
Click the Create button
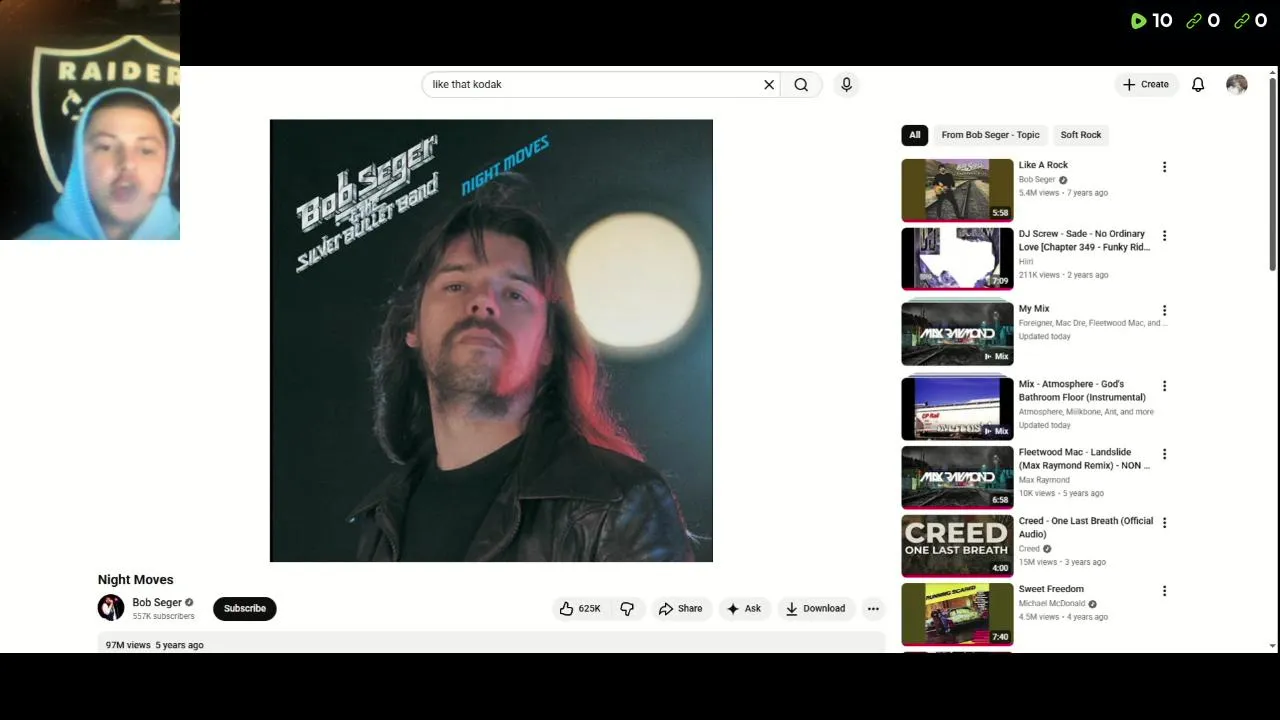click(x=1146, y=85)
